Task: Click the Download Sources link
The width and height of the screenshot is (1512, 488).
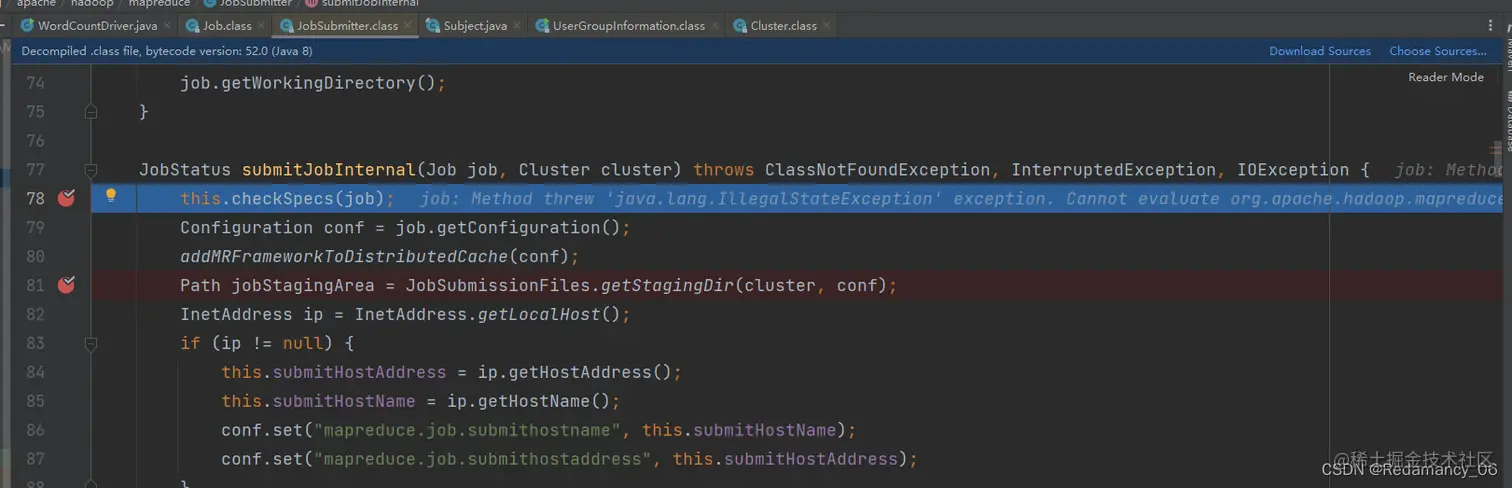Action: (x=1320, y=51)
